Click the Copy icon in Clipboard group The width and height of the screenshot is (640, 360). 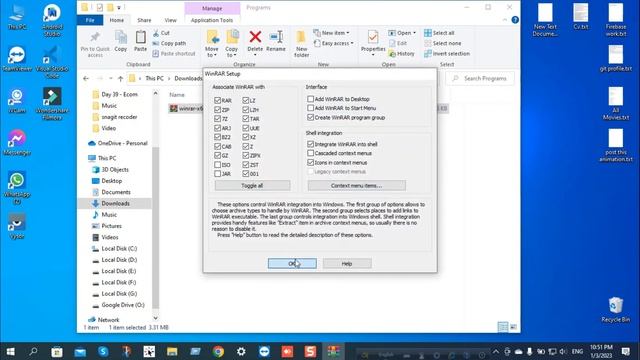pyautogui.click(x=121, y=38)
